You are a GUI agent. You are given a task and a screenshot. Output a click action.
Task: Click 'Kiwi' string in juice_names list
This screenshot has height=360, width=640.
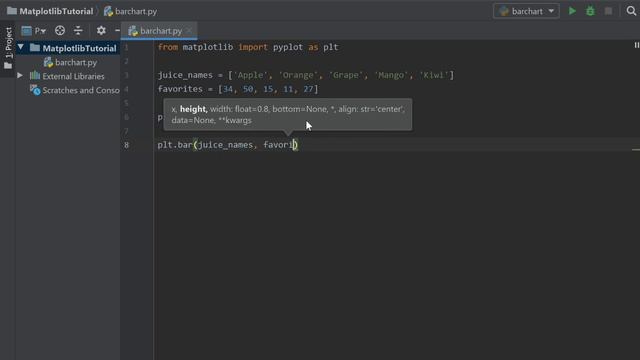pos(434,75)
